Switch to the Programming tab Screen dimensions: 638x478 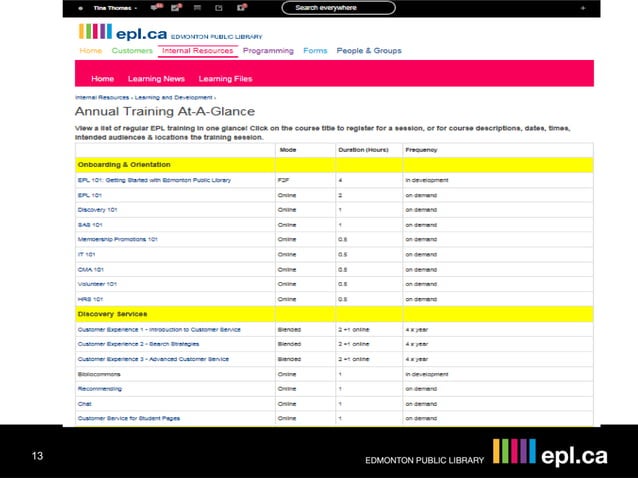[x=268, y=51]
